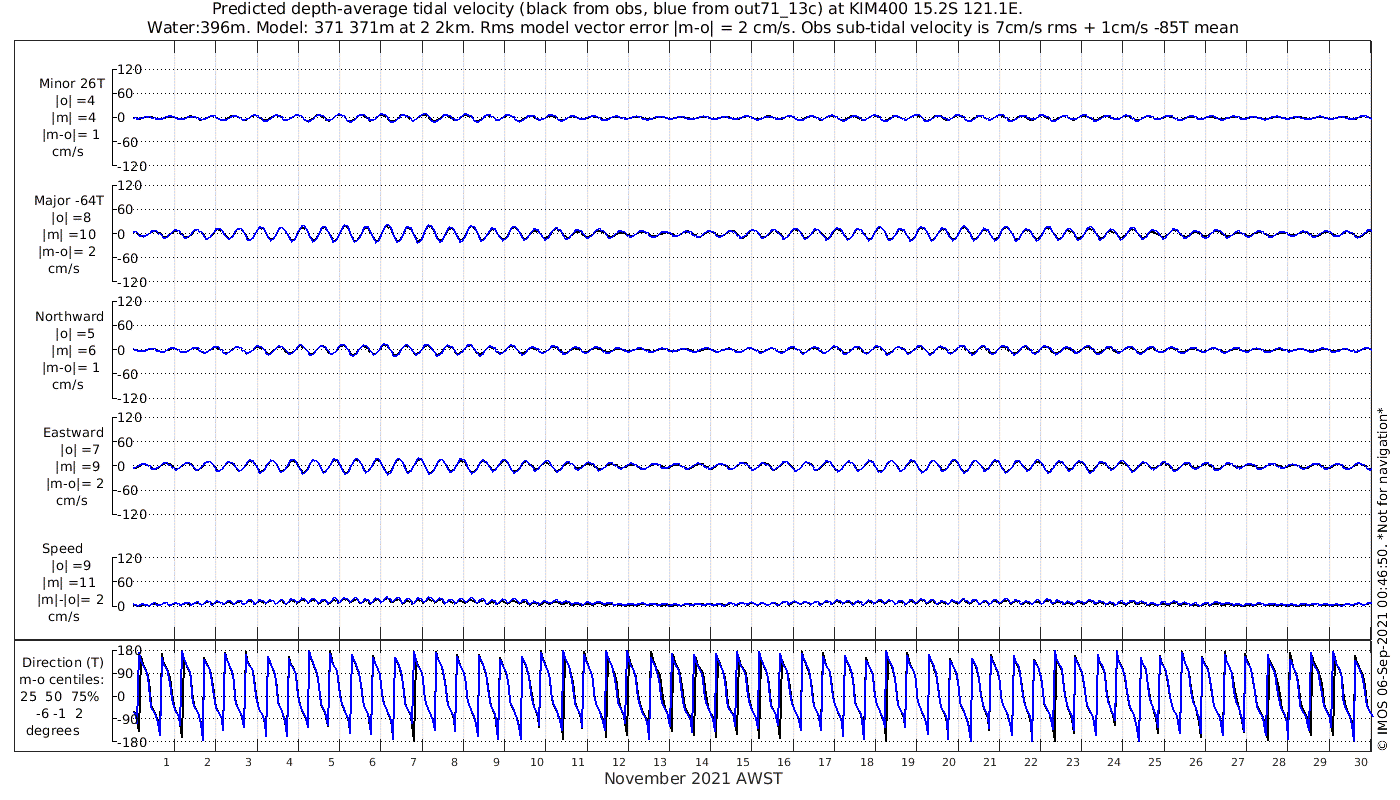Click the 'Speed' panel label
The image size is (1400, 800).
pos(62,549)
